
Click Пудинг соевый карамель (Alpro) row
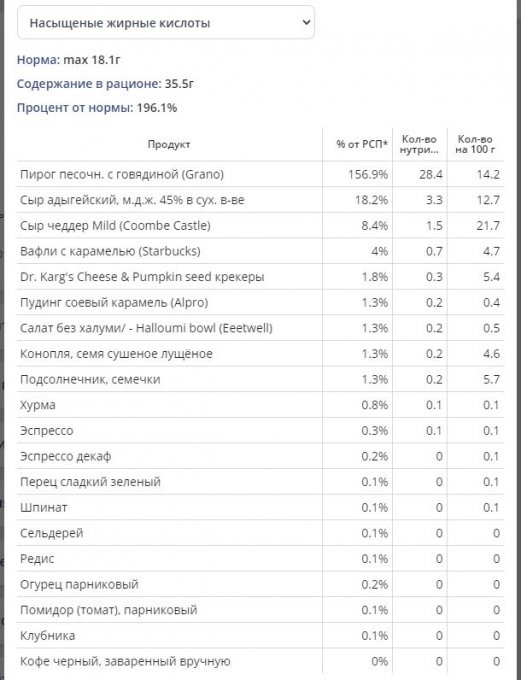[x=260, y=302]
